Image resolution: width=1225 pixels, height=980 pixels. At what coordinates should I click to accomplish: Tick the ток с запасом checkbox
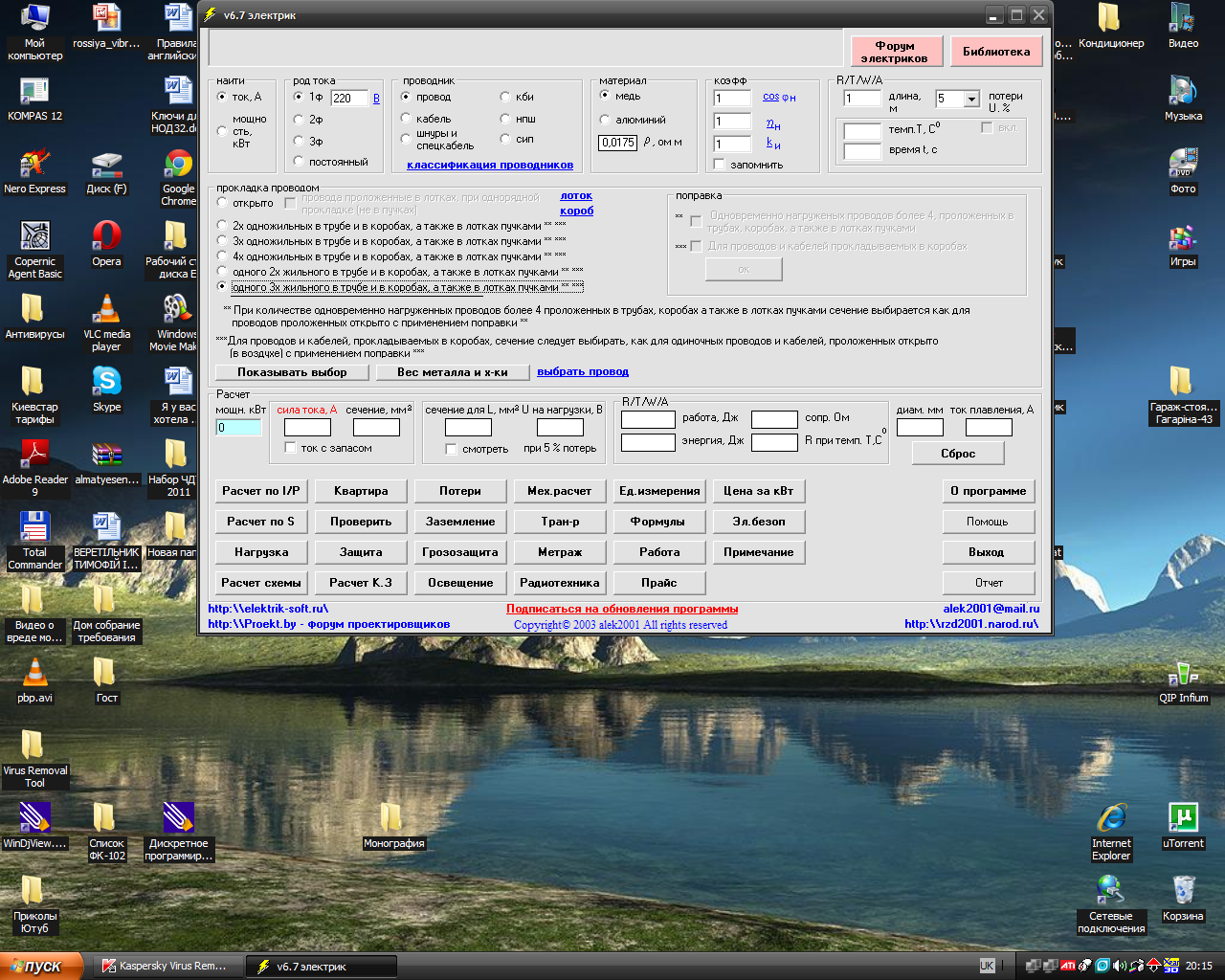(x=291, y=448)
